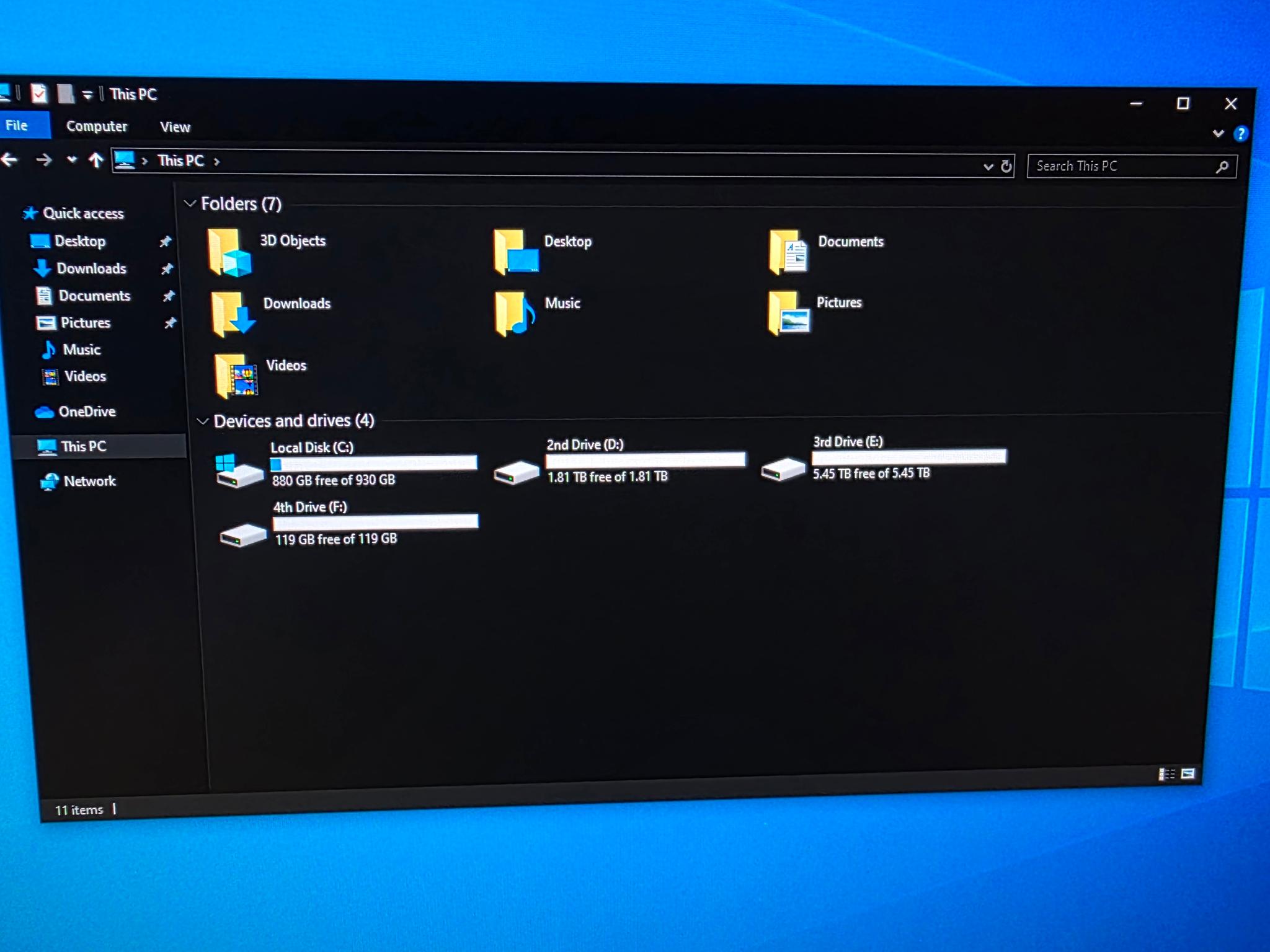Click the PC icon in address bar
1270x952 pixels.
(x=125, y=160)
